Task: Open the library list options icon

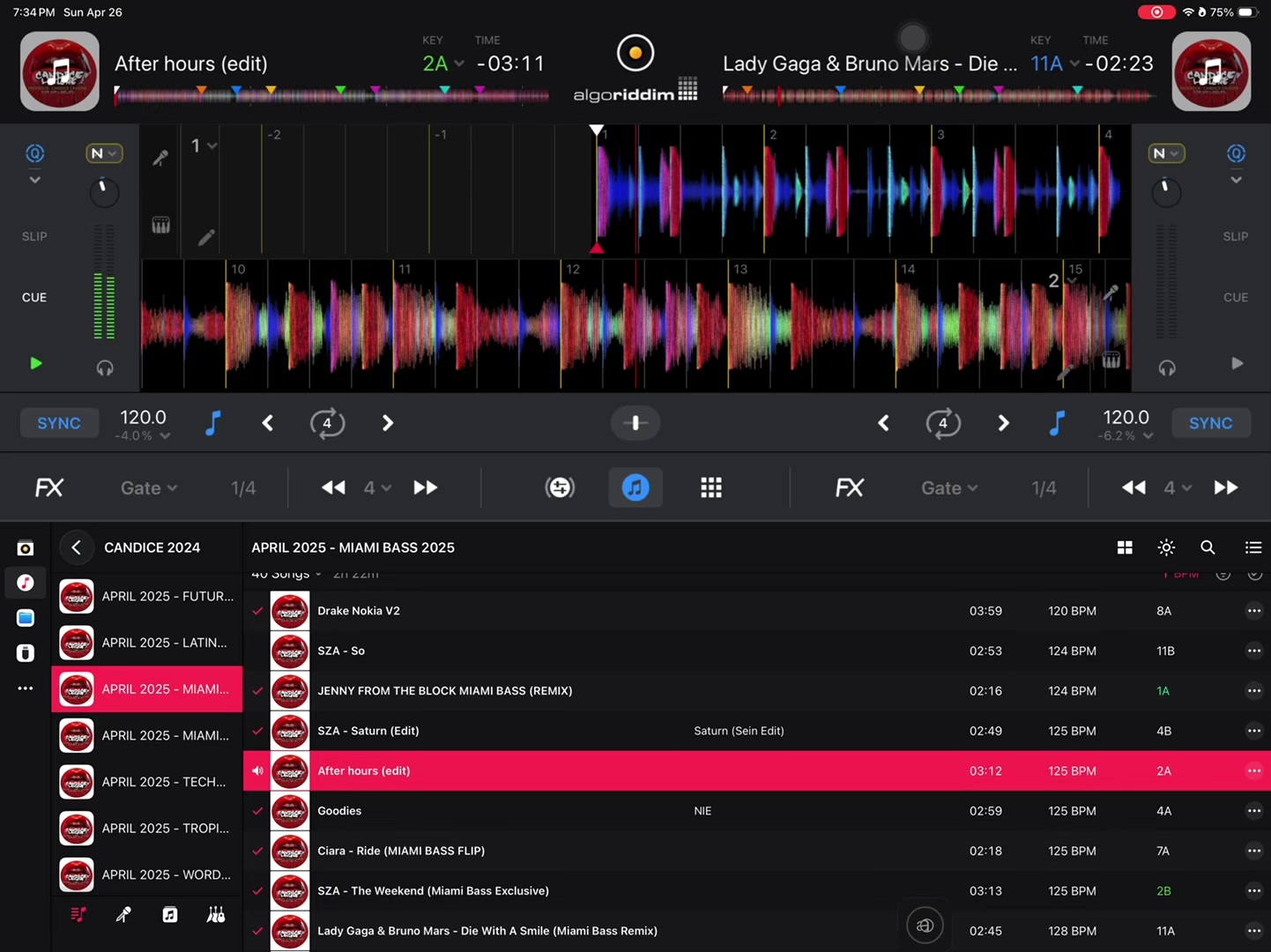Action: point(1252,547)
